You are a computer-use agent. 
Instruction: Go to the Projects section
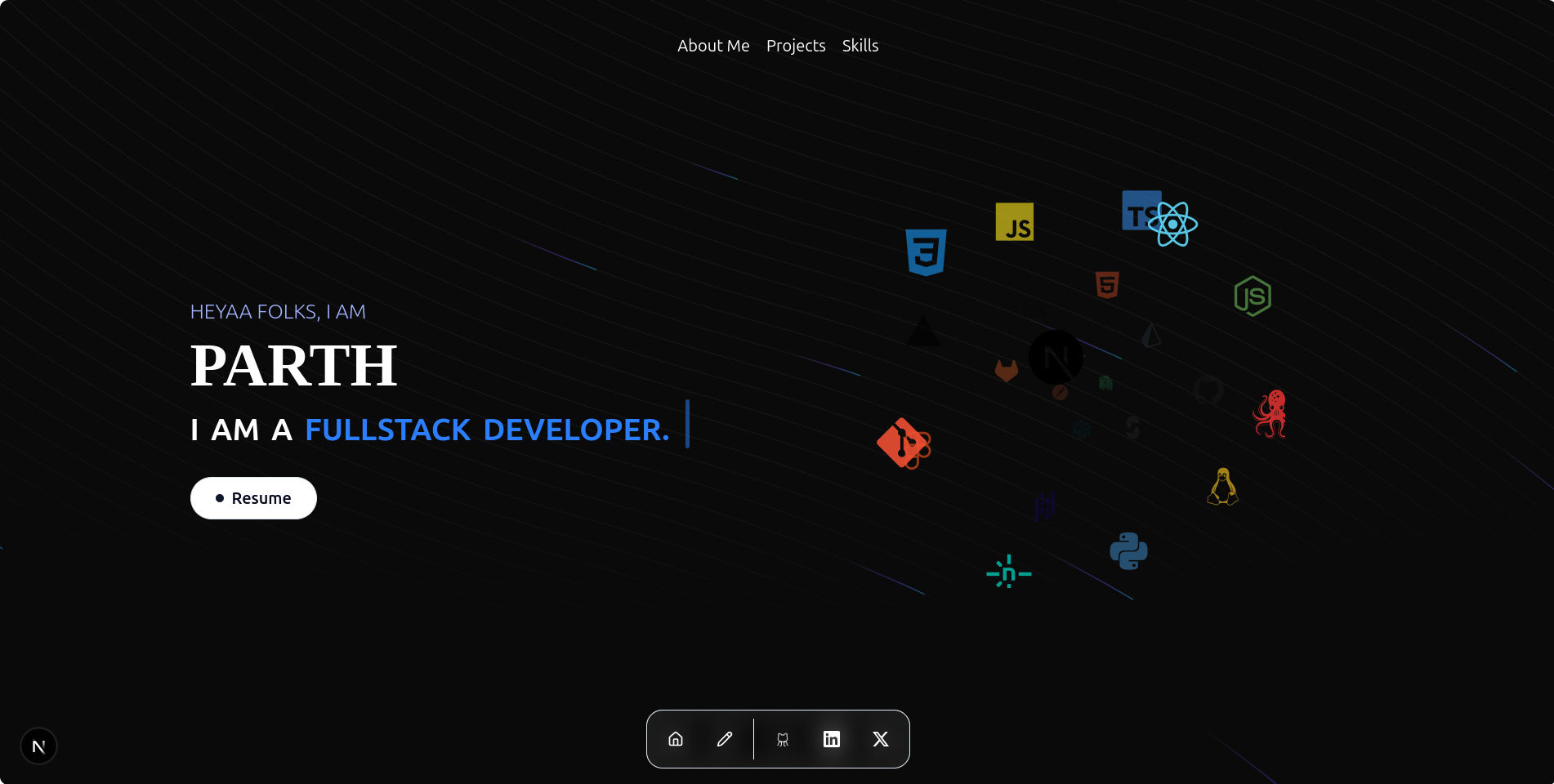tap(796, 46)
